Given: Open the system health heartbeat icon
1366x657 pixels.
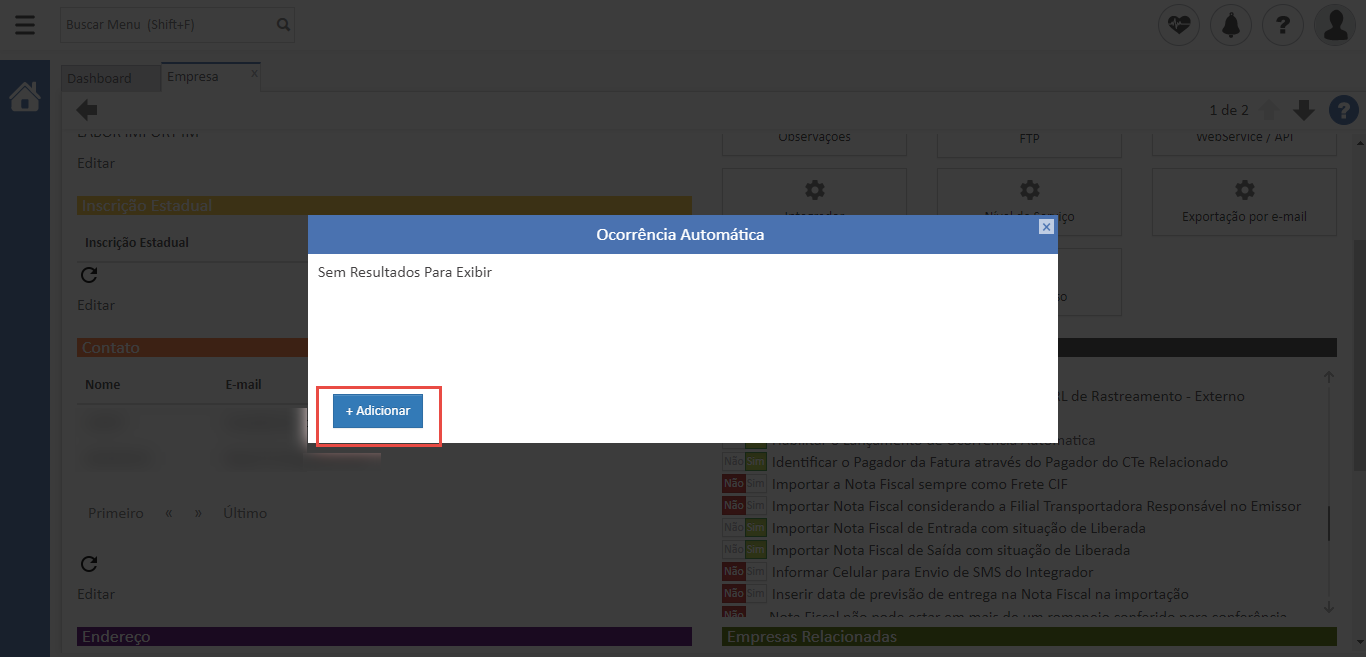Looking at the screenshot, I should coord(1179,25).
